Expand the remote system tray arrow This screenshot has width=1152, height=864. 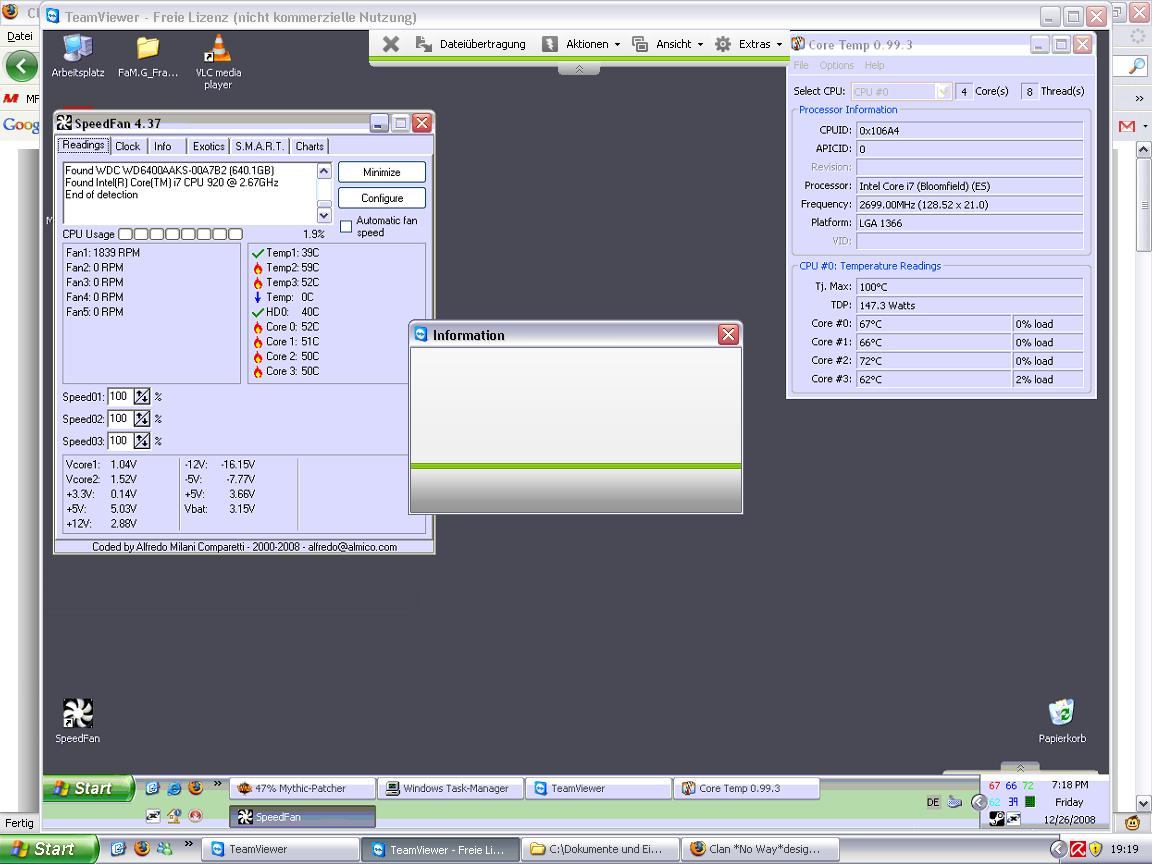(x=979, y=802)
